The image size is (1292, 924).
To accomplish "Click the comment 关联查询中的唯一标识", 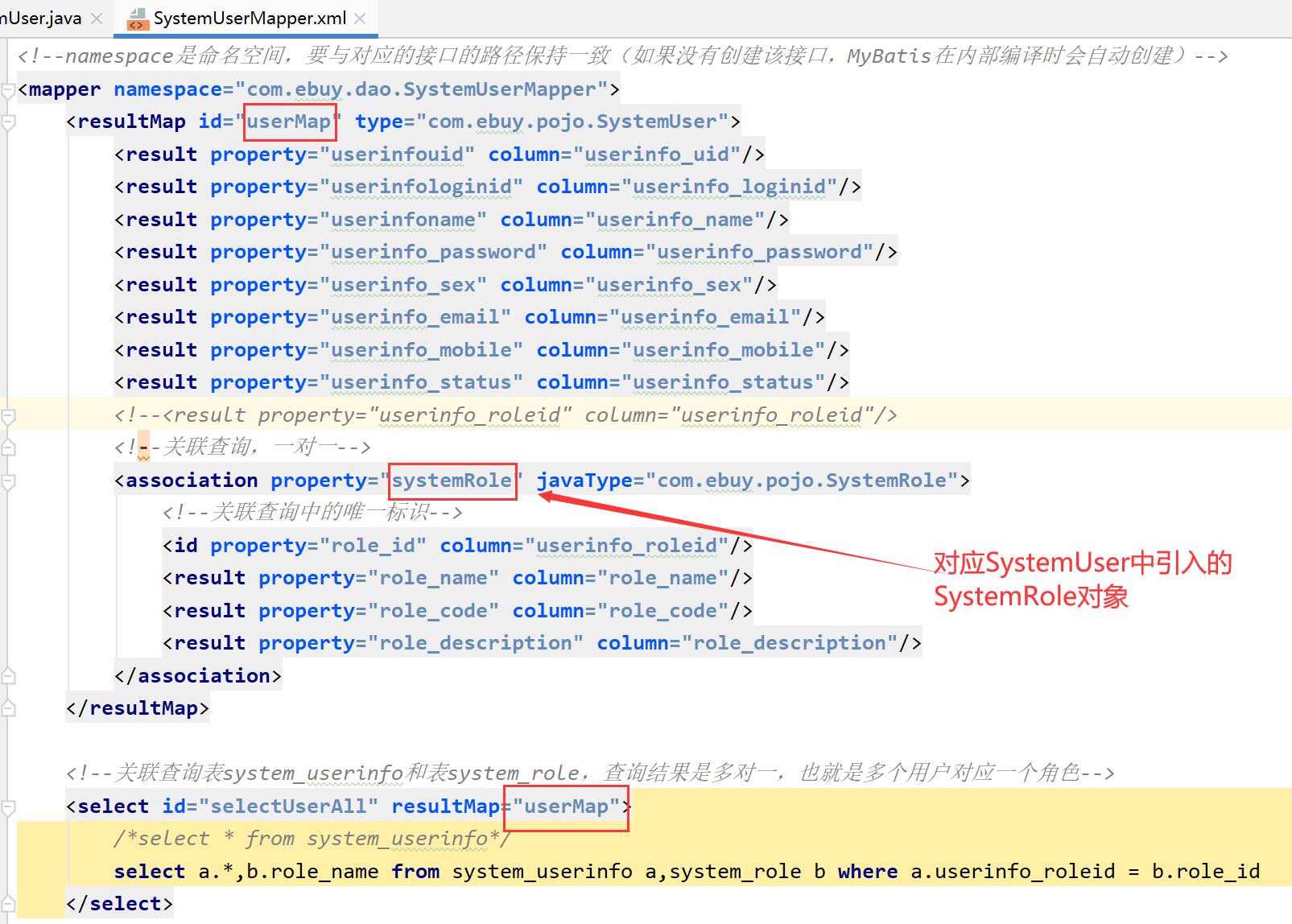I will point(312,513).
